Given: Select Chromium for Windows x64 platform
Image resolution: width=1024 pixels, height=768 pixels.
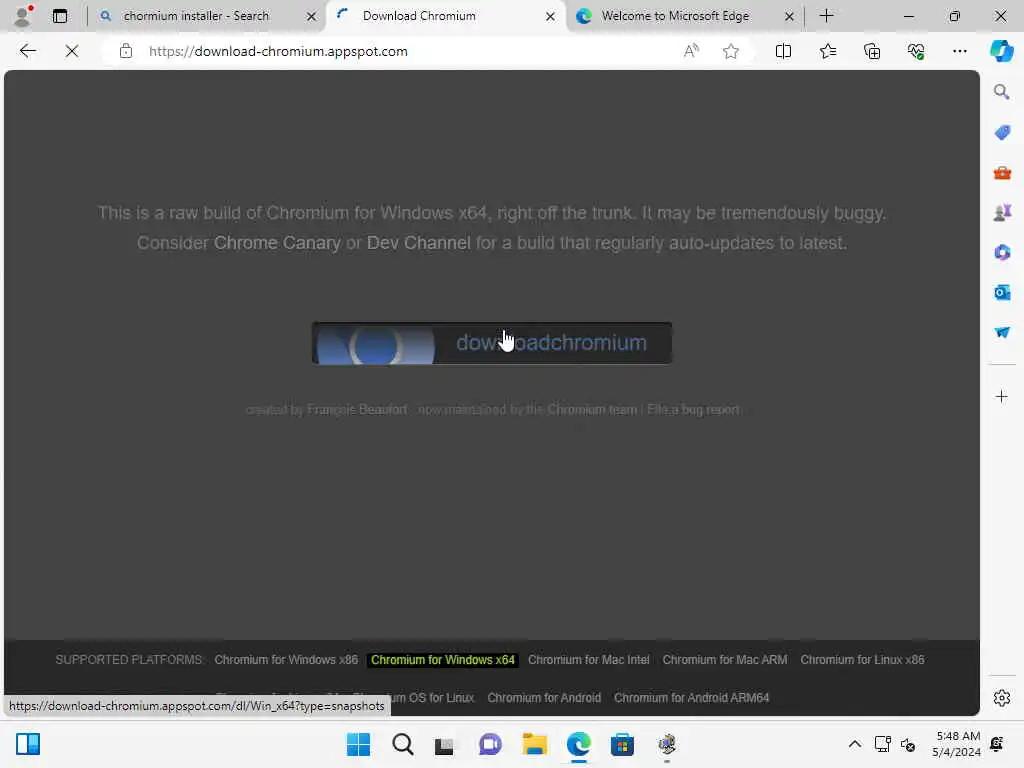Looking at the screenshot, I should 443,660.
